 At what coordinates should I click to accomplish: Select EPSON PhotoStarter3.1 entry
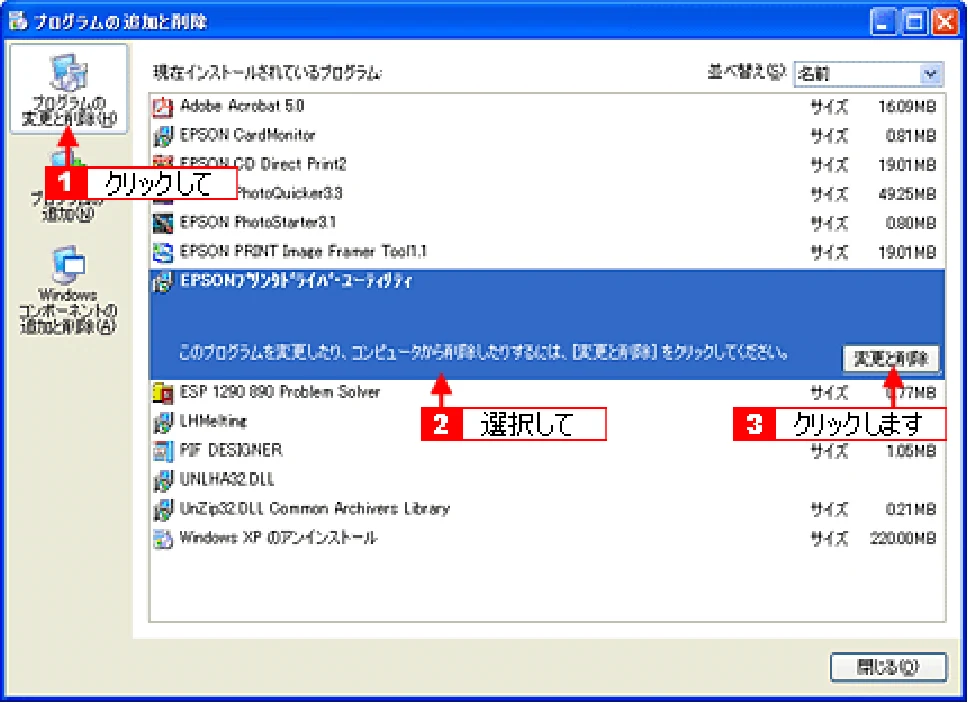(547, 223)
